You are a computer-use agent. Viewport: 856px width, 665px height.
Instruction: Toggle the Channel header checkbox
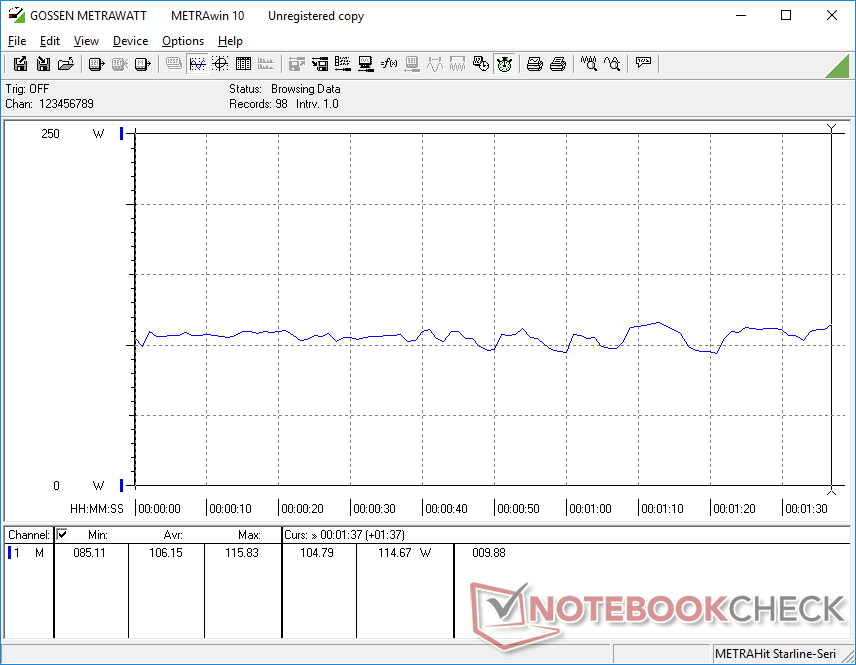click(62, 534)
